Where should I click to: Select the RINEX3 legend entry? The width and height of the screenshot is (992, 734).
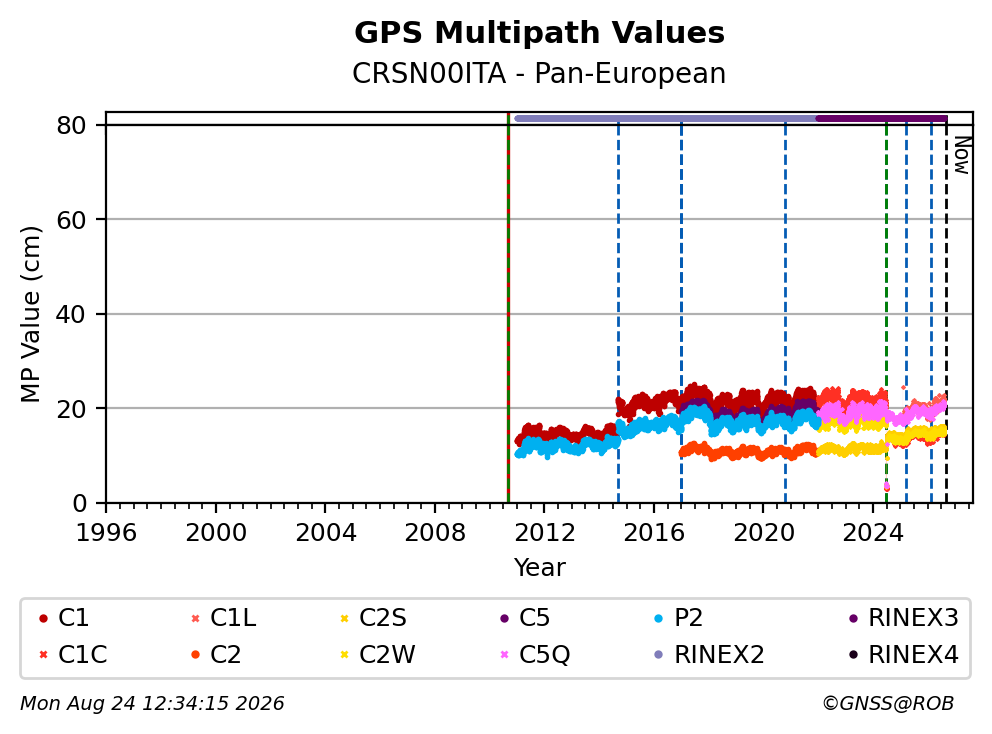pos(905,618)
